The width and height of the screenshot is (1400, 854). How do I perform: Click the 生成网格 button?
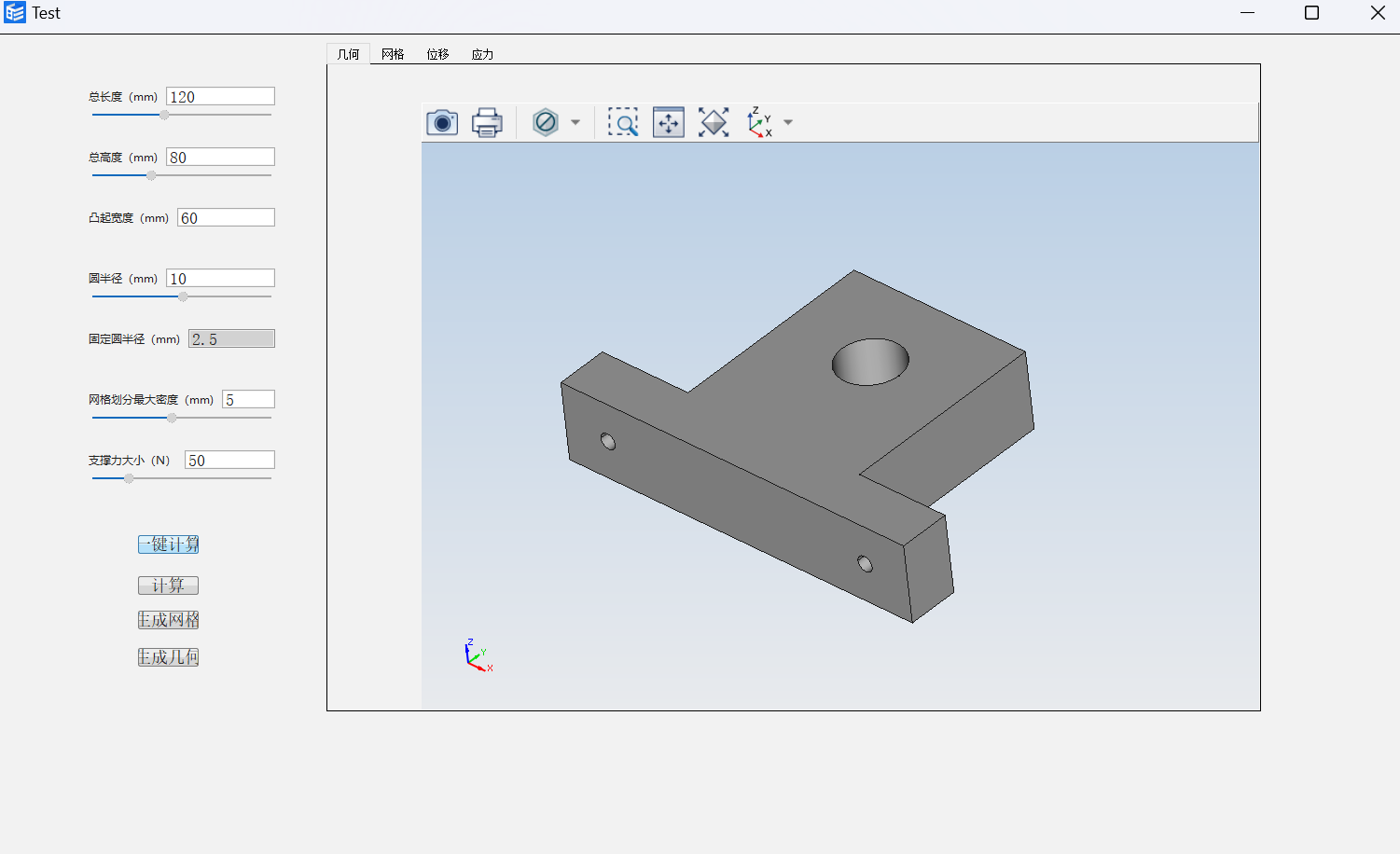169,620
